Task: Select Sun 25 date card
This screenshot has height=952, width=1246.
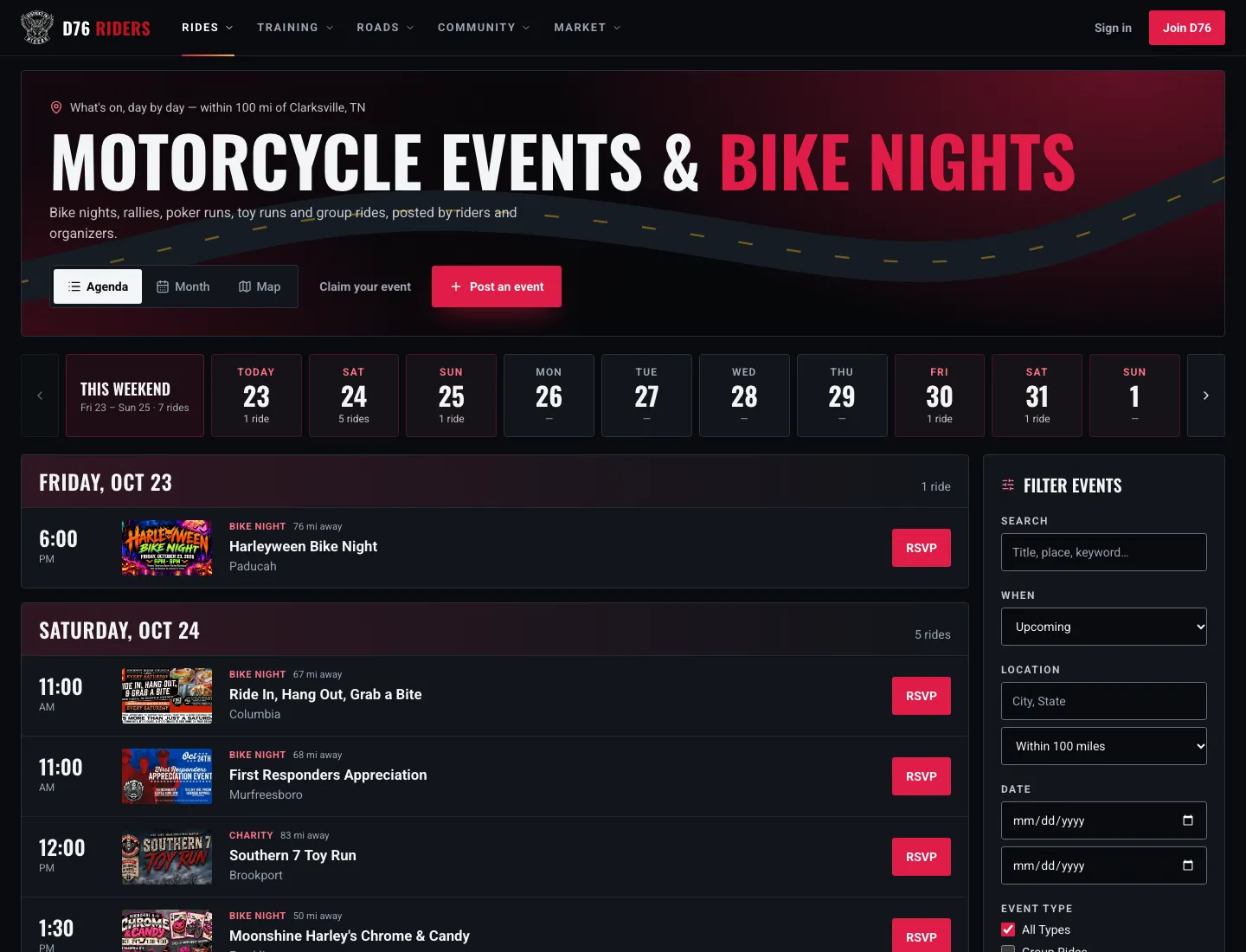Action: click(x=451, y=396)
